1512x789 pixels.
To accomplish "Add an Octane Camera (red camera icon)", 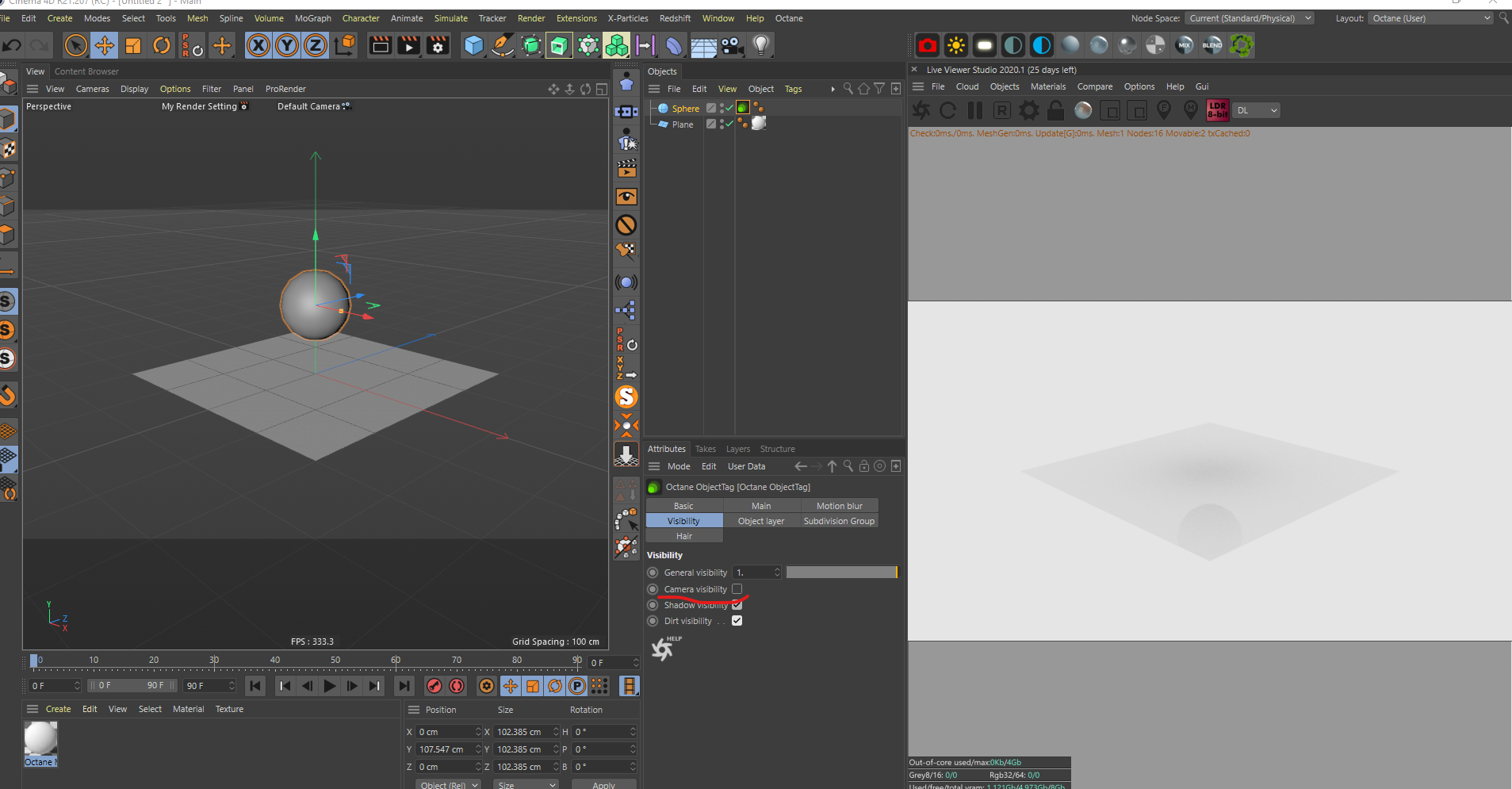I will [928, 45].
